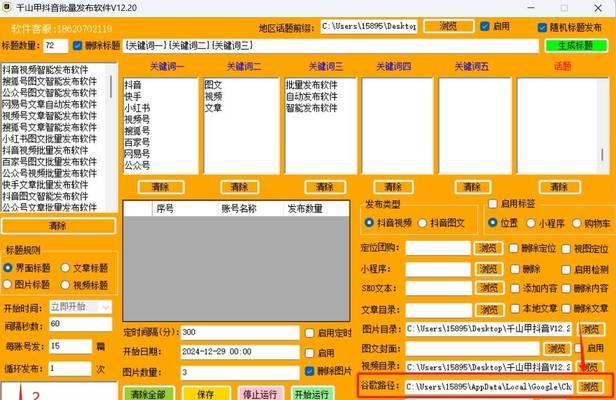Browse for SEO文本 file with 浏览

489,288
